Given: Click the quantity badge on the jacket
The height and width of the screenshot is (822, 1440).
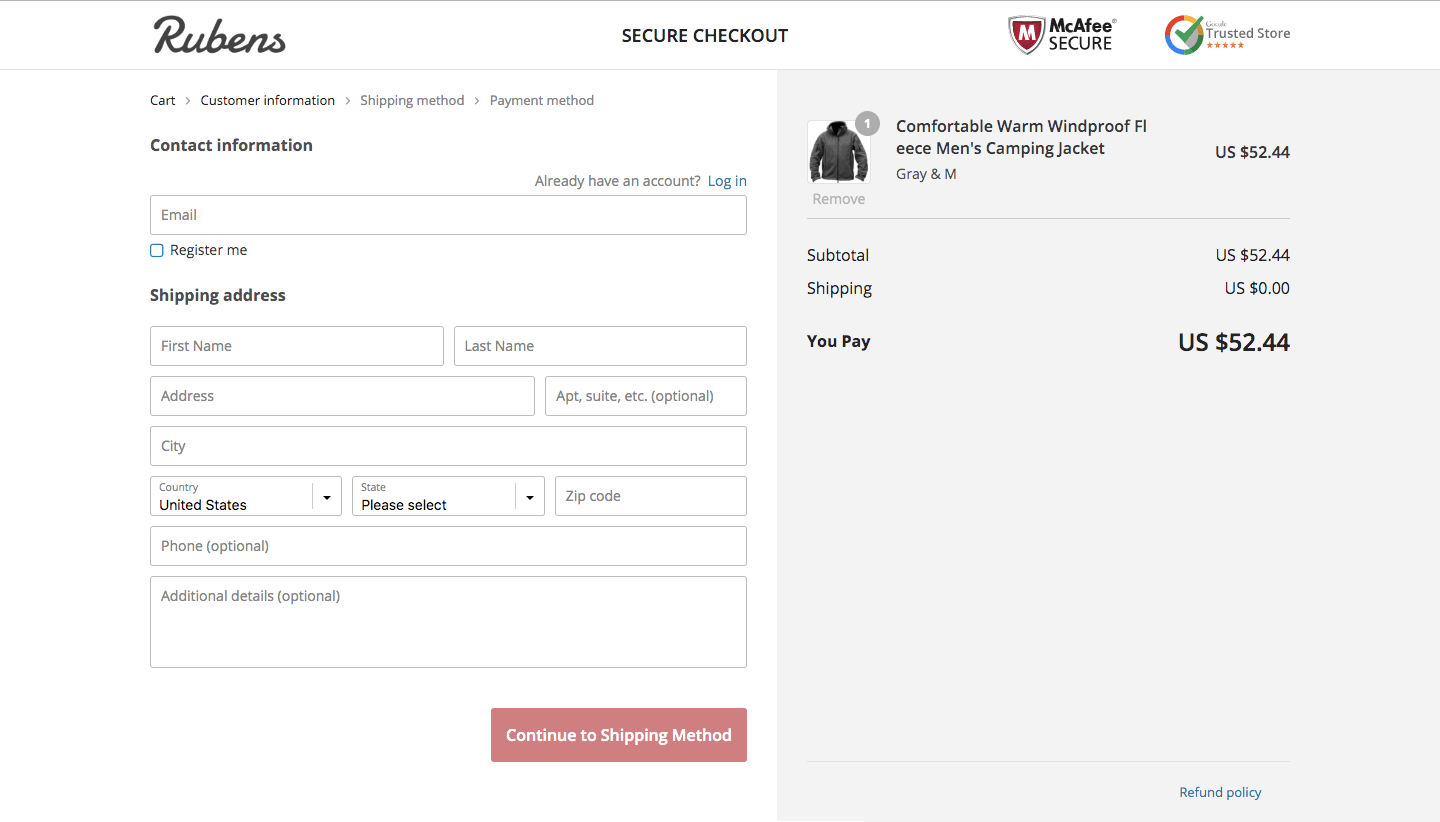Looking at the screenshot, I should 867,124.
